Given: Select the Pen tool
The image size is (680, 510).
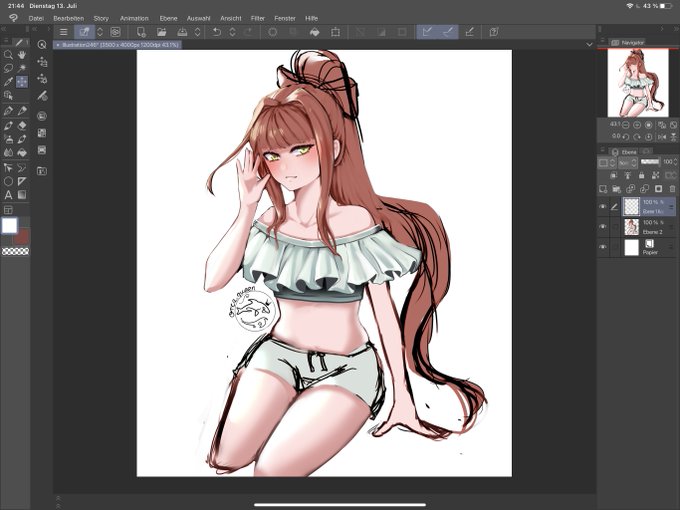Looking at the screenshot, I should pyautogui.click(x=8, y=111).
